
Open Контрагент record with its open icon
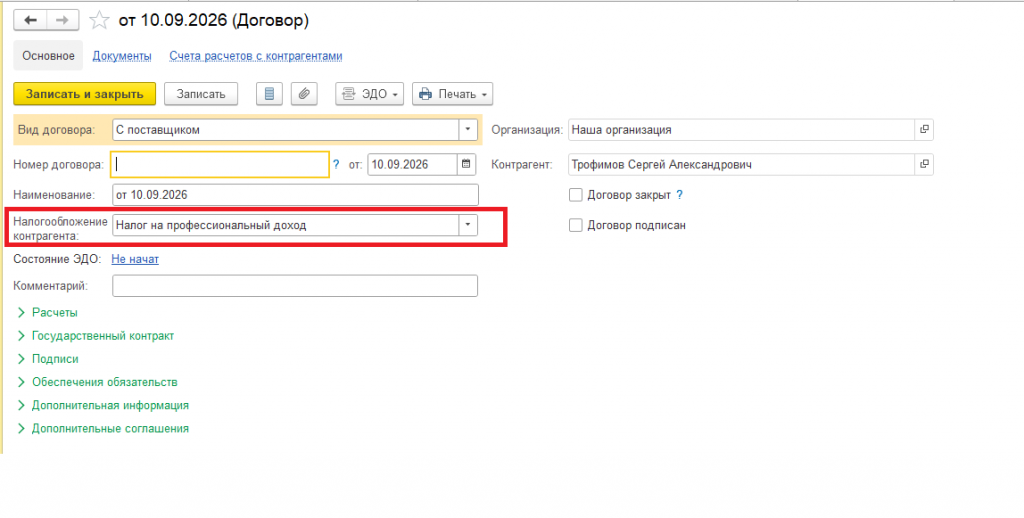[923, 165]
